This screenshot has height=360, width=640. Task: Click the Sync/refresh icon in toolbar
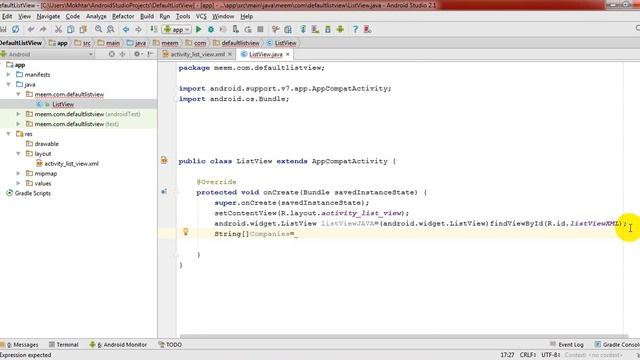16,29
